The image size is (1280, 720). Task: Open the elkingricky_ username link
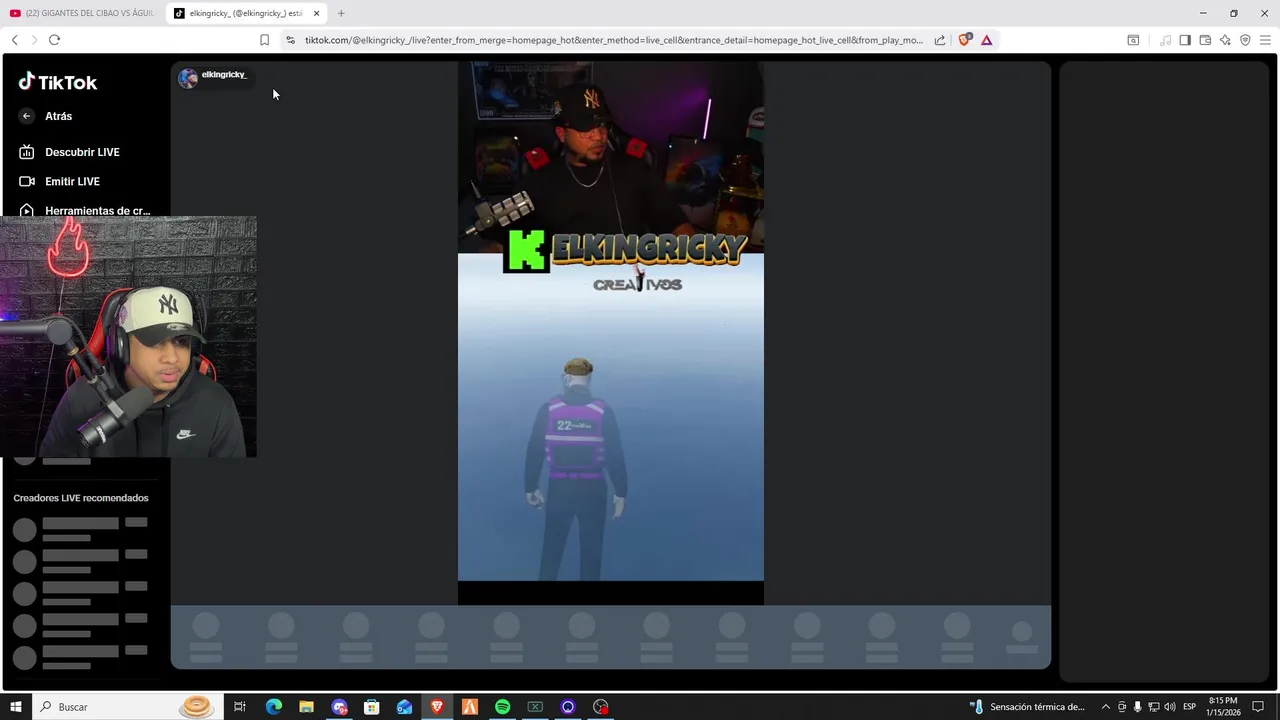[x=224, y=75]
